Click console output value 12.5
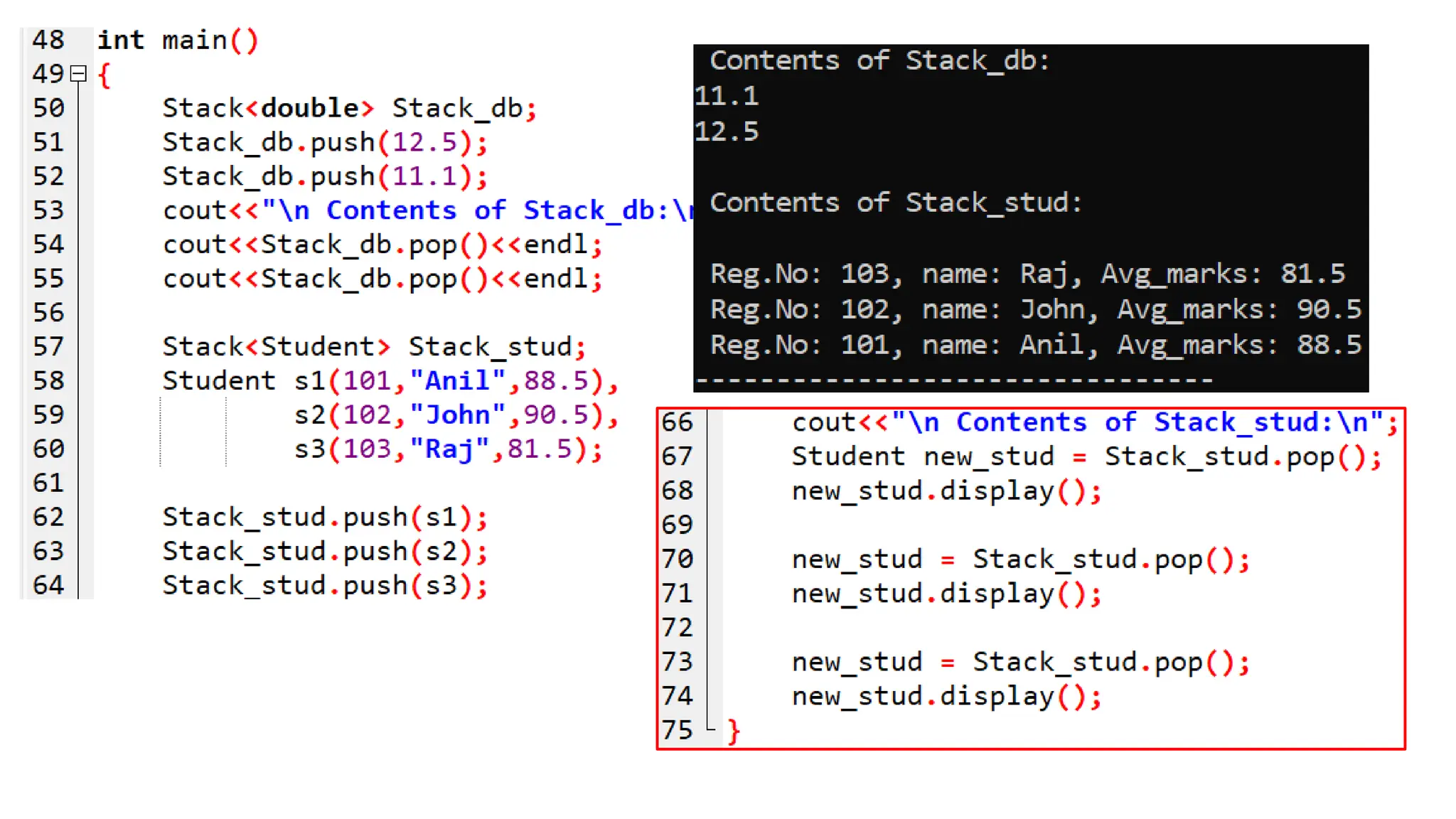1456x819 pixels. click(x=727, y=132)
